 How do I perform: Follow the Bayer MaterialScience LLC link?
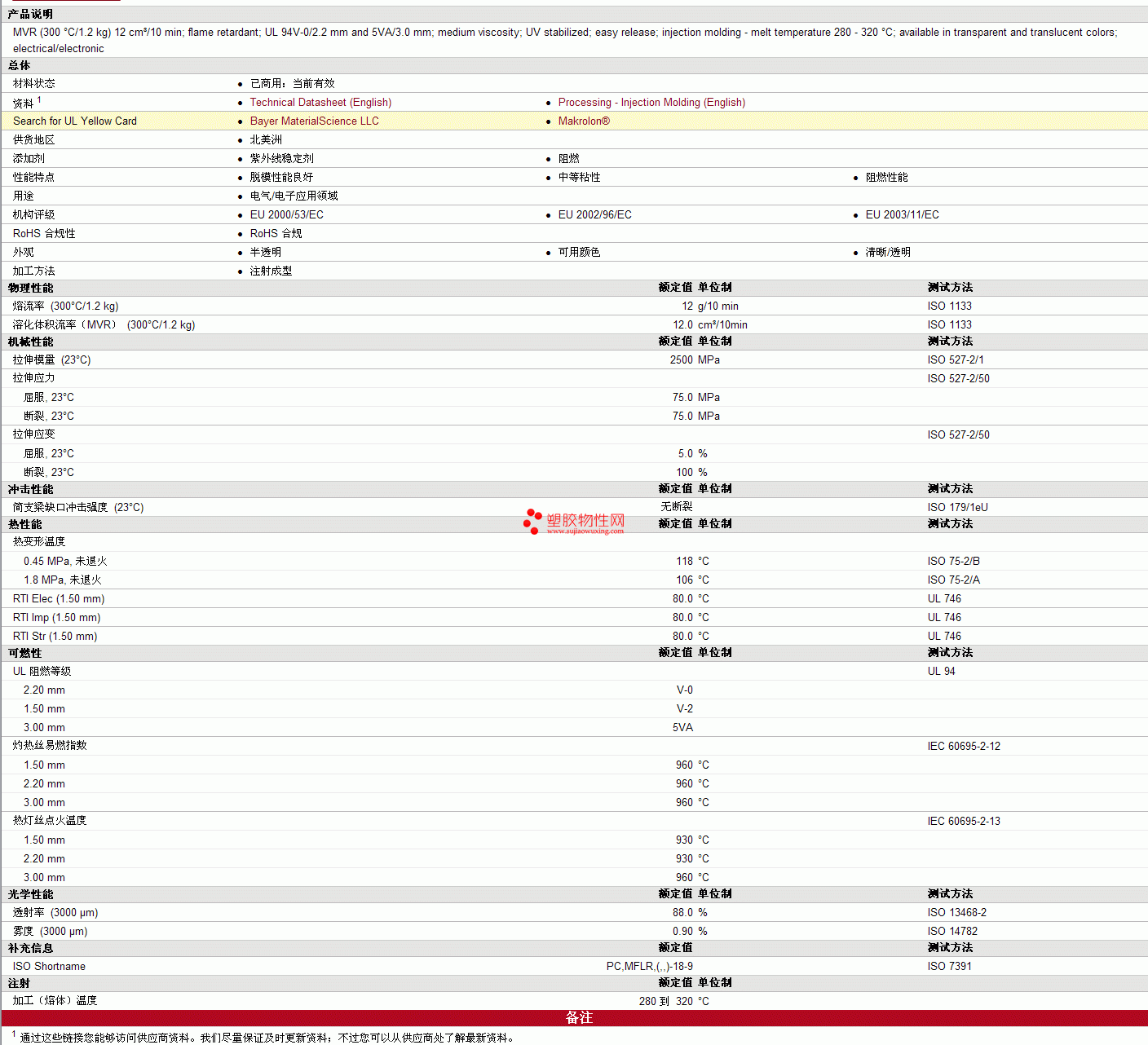(315, 121)
